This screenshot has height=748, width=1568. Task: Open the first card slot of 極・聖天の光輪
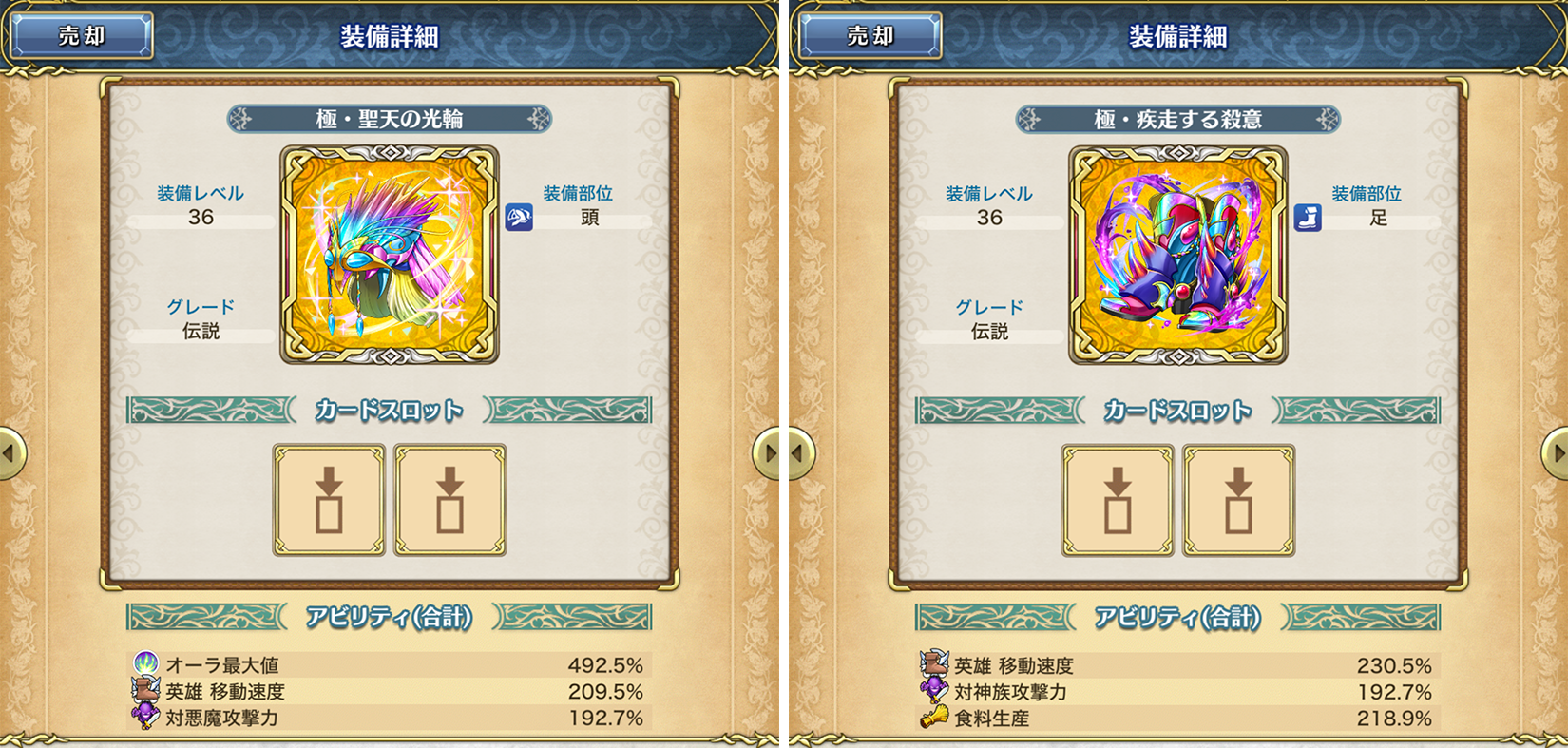click(x=329, y=500)
